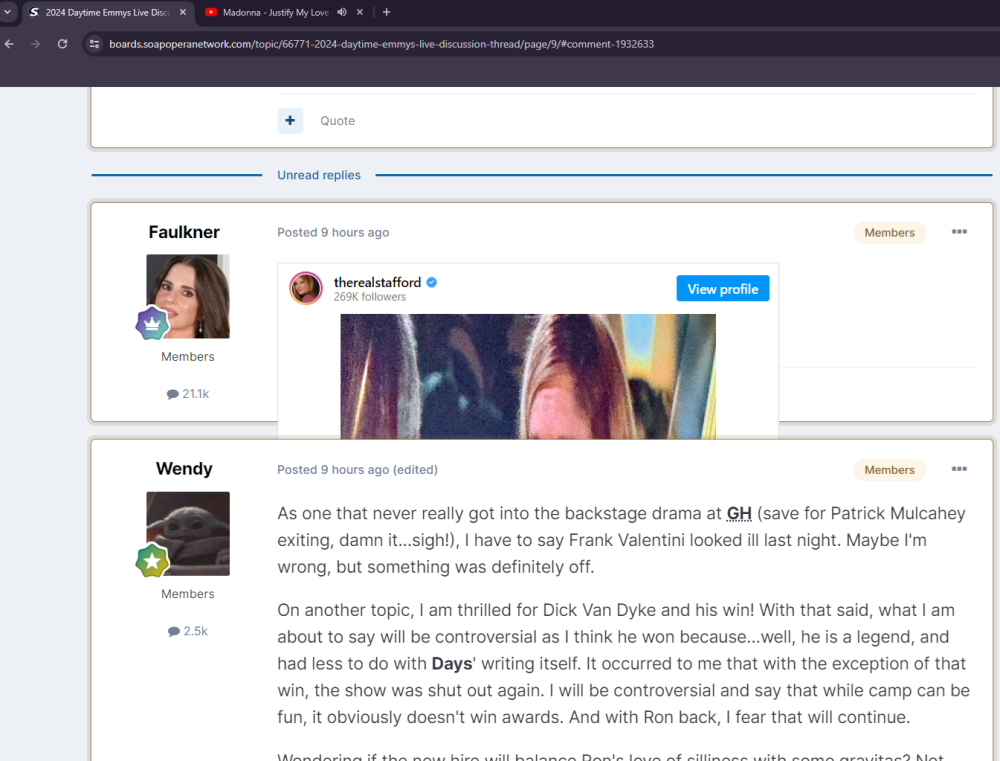Click Faulkner's profile avatar
This screenshot has width=1000, height=761.
coord(188,296)
